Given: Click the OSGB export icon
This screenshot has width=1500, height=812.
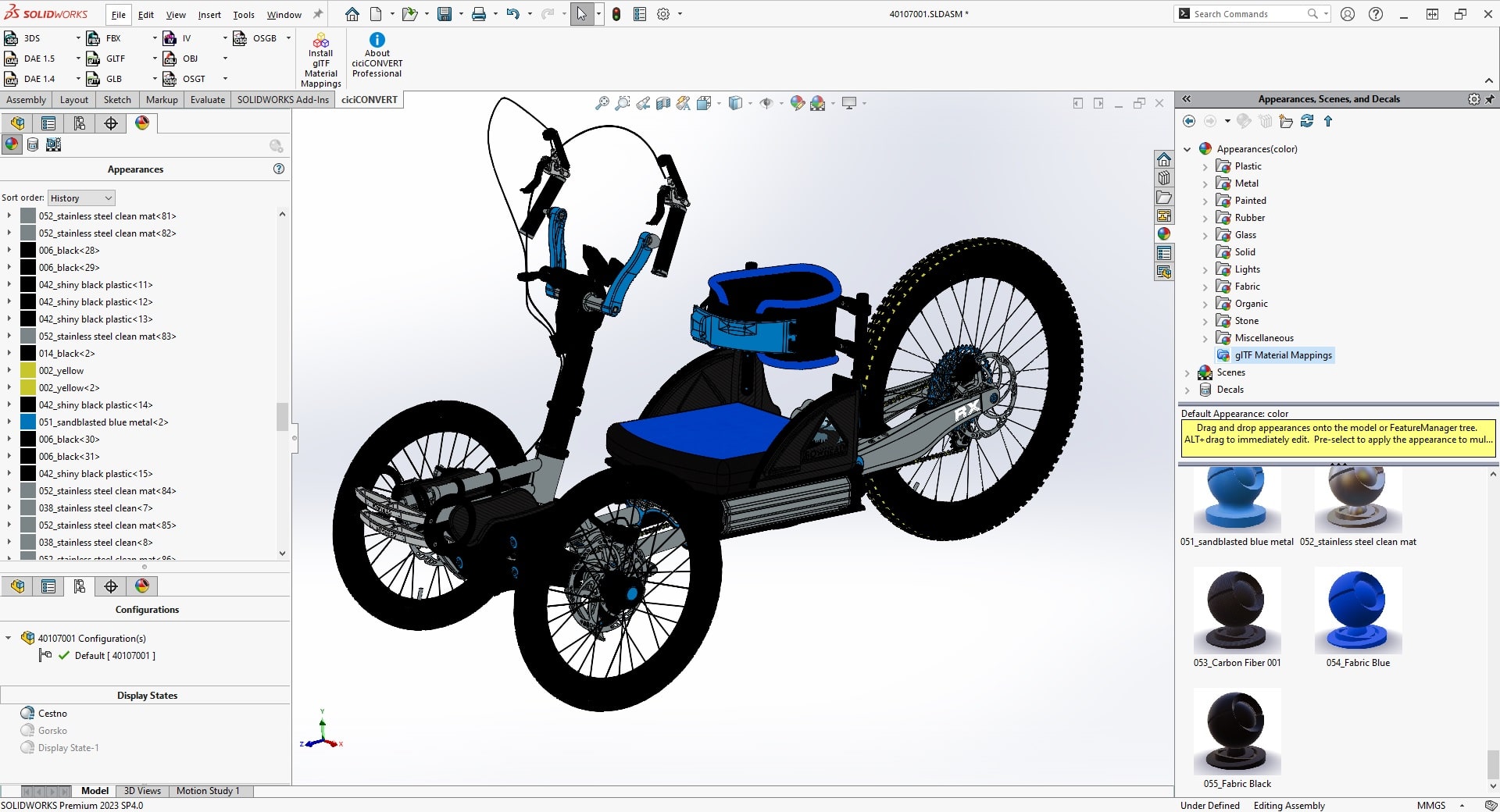Looking at the screenshot, I should click(x=240, y=38).
